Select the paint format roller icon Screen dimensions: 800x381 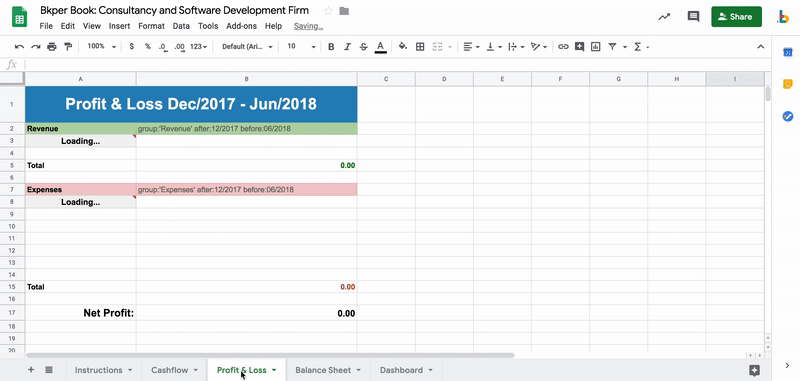click(x=68, y=47)
